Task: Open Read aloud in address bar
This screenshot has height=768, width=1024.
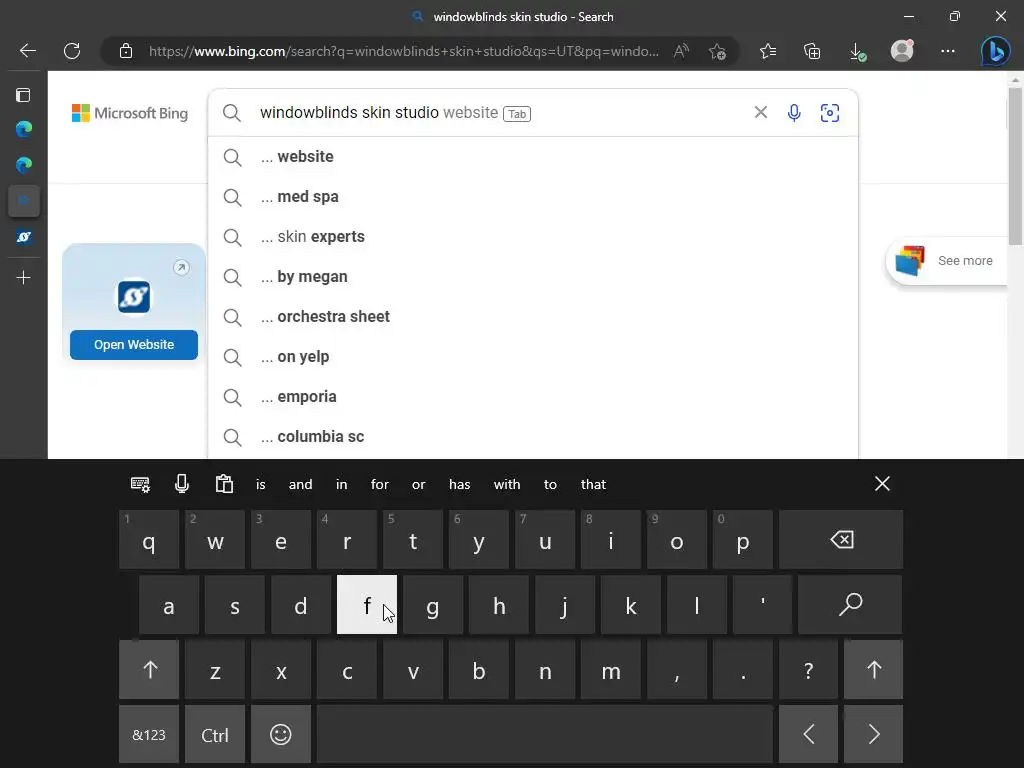Action: pyautogui.click(x=681, y=51)
